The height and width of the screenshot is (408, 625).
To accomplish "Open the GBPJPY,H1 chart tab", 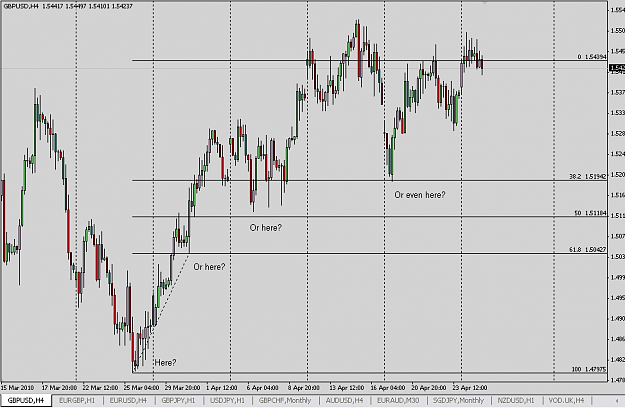I will pyautogui.click(x=178, y=400).
